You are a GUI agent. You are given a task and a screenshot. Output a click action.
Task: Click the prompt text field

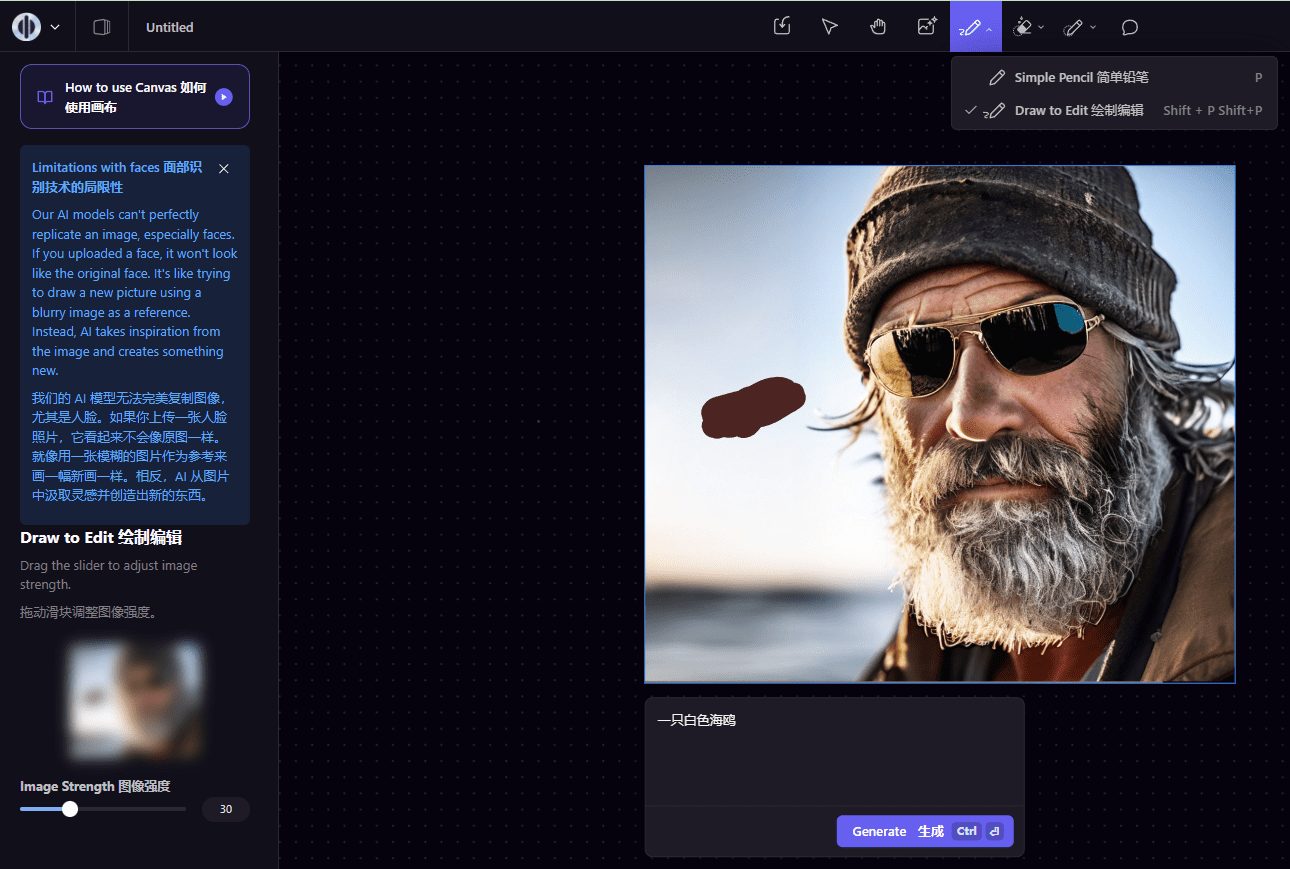point(834,750)
